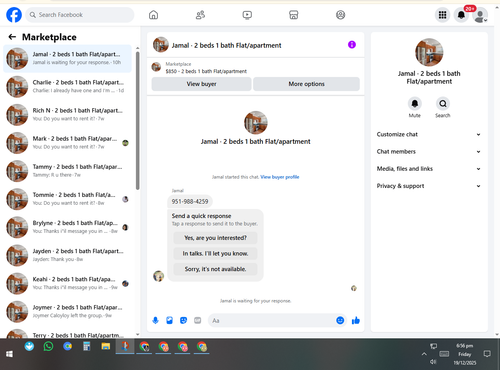
Task: Open the purple conversation information icon
Action: coord(352,45)
